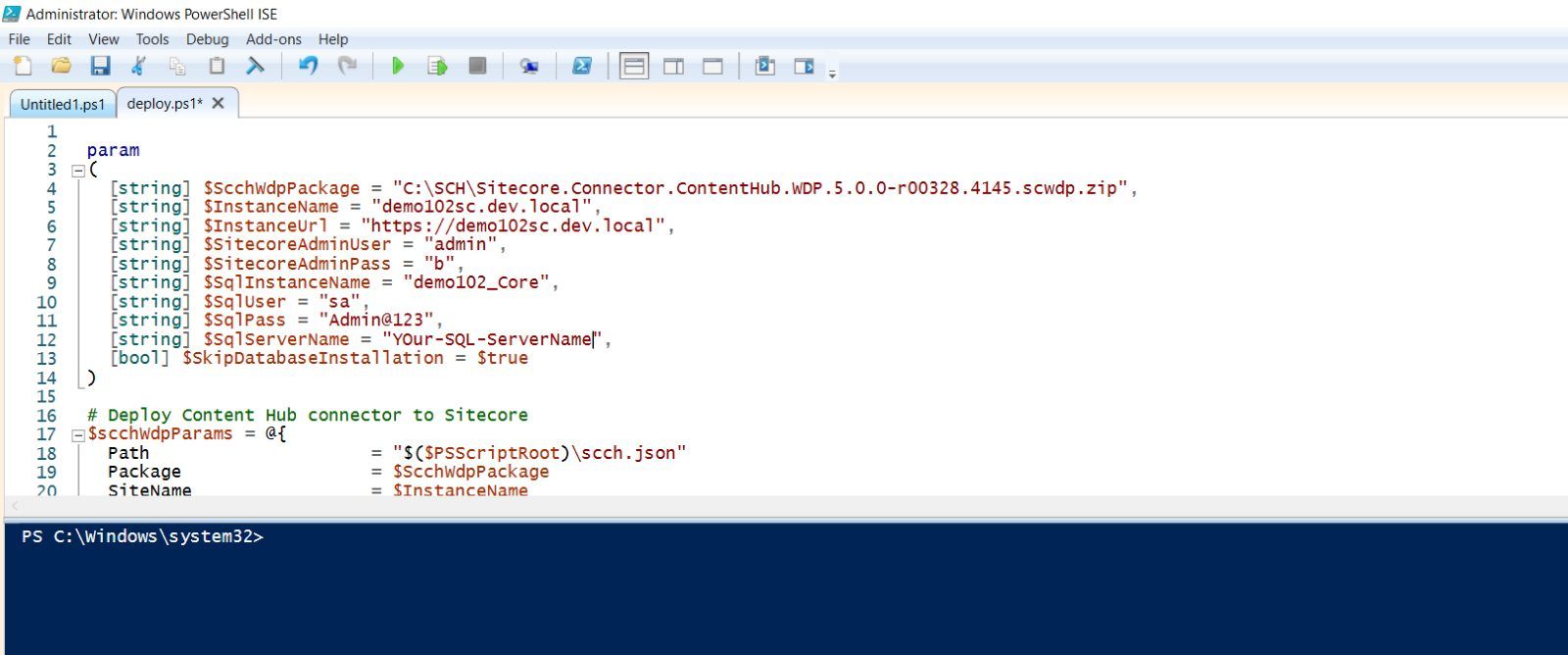Click line number 15 in the gutter
The image size is (1568, 655).
click(46, 396)
